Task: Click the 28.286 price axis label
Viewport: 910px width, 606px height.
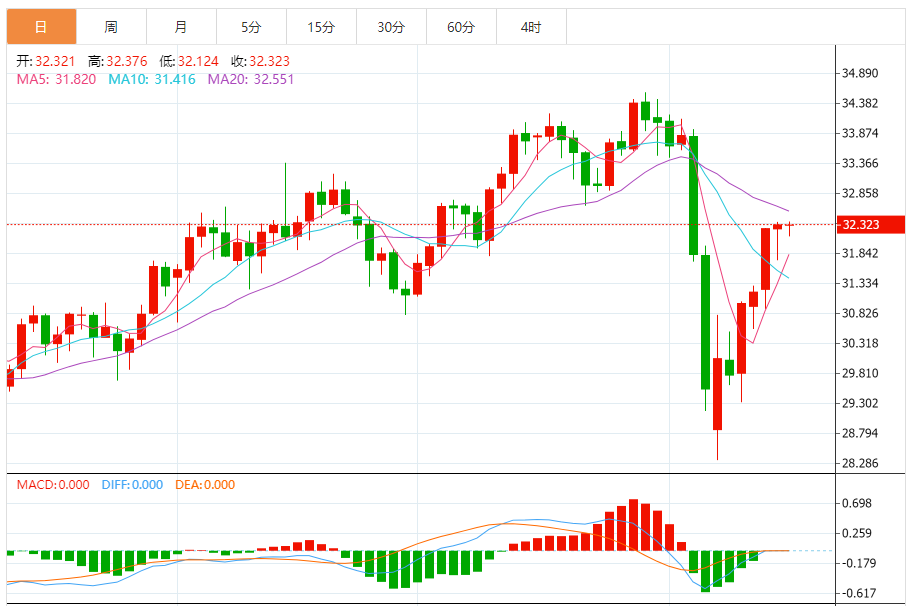Action: click(x=860, y=463)
